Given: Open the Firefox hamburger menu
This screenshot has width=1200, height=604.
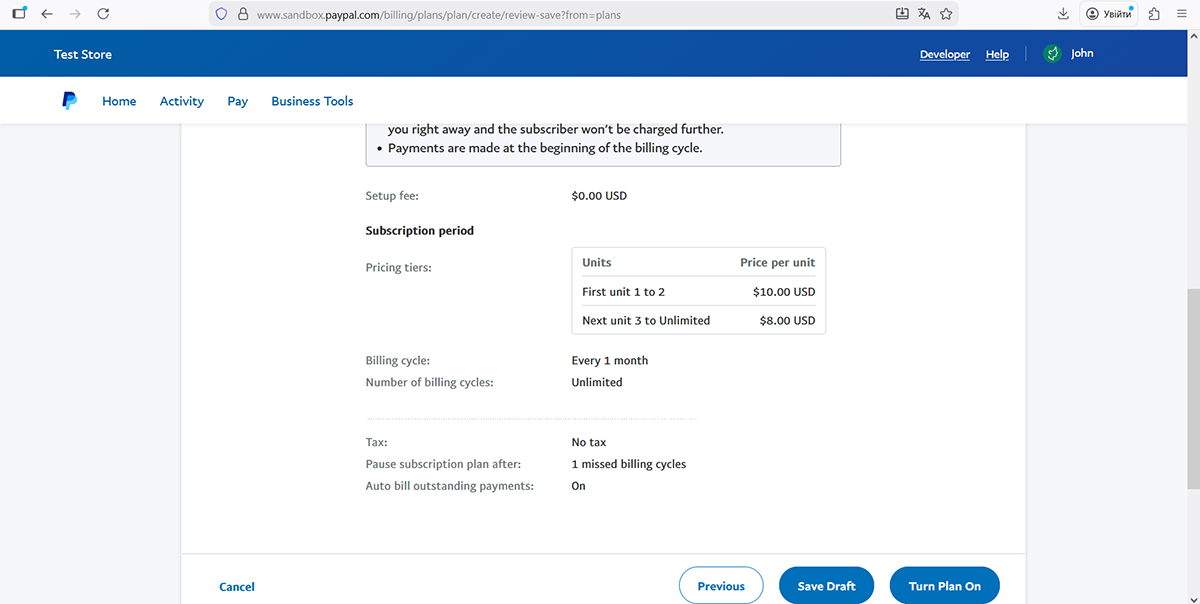Looking at the screenshot, I should coord(1182,14).
